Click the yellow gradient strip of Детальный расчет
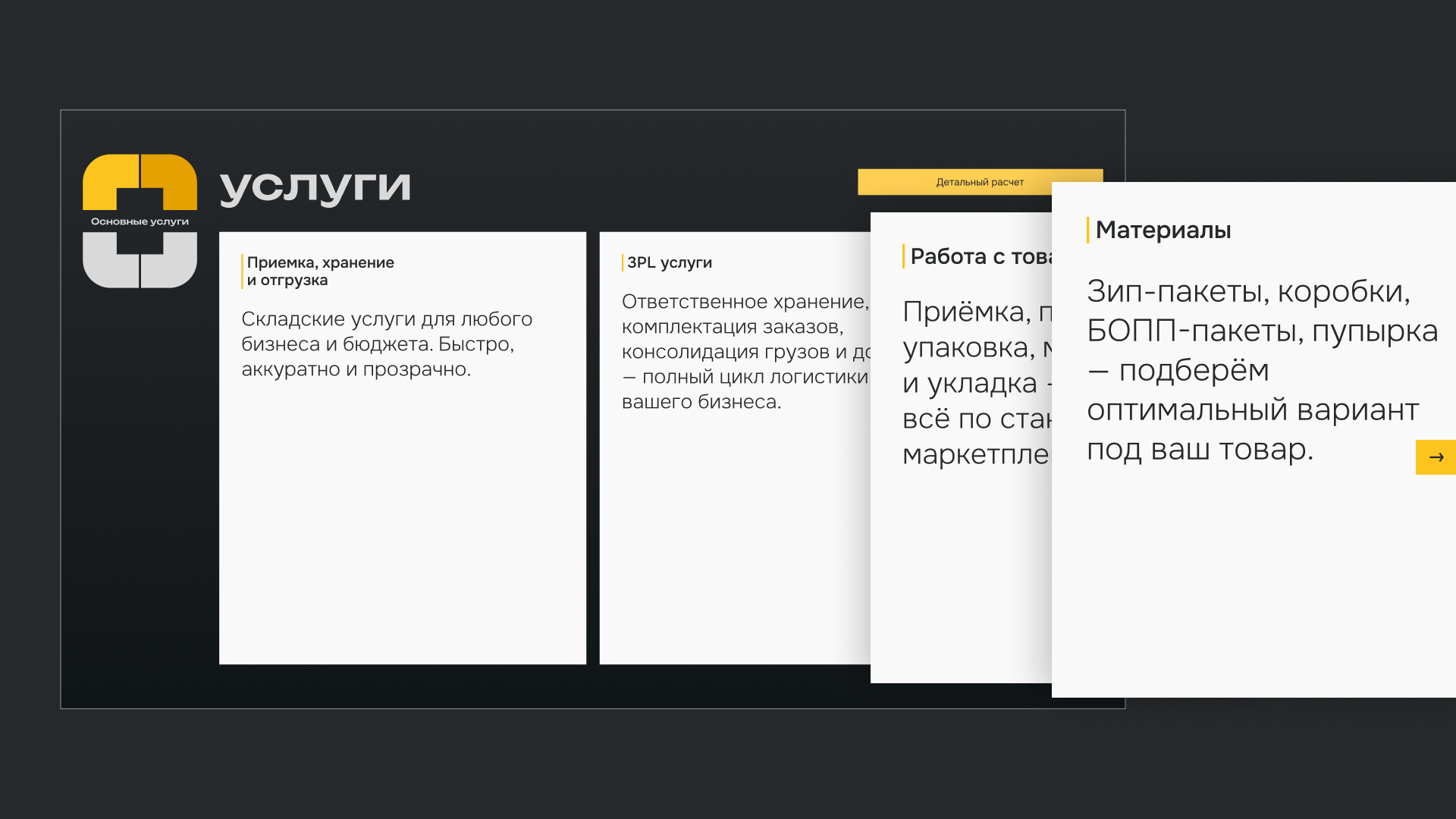This screenshot has width=1456, height=819. tap(979, 182)
